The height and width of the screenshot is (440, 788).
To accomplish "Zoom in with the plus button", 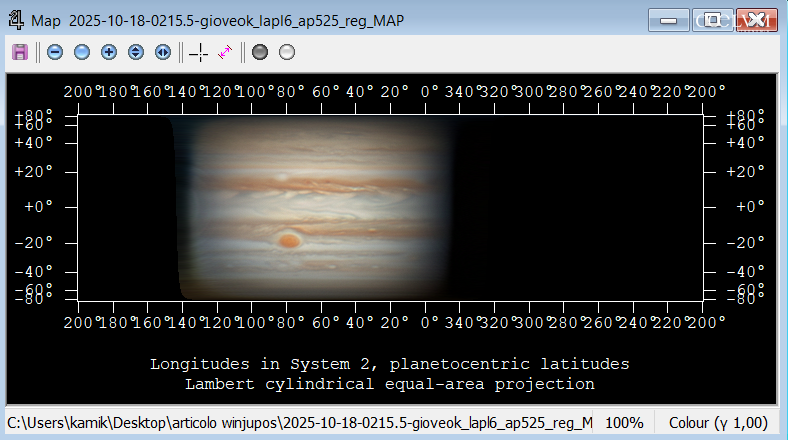I will point(109,52).
